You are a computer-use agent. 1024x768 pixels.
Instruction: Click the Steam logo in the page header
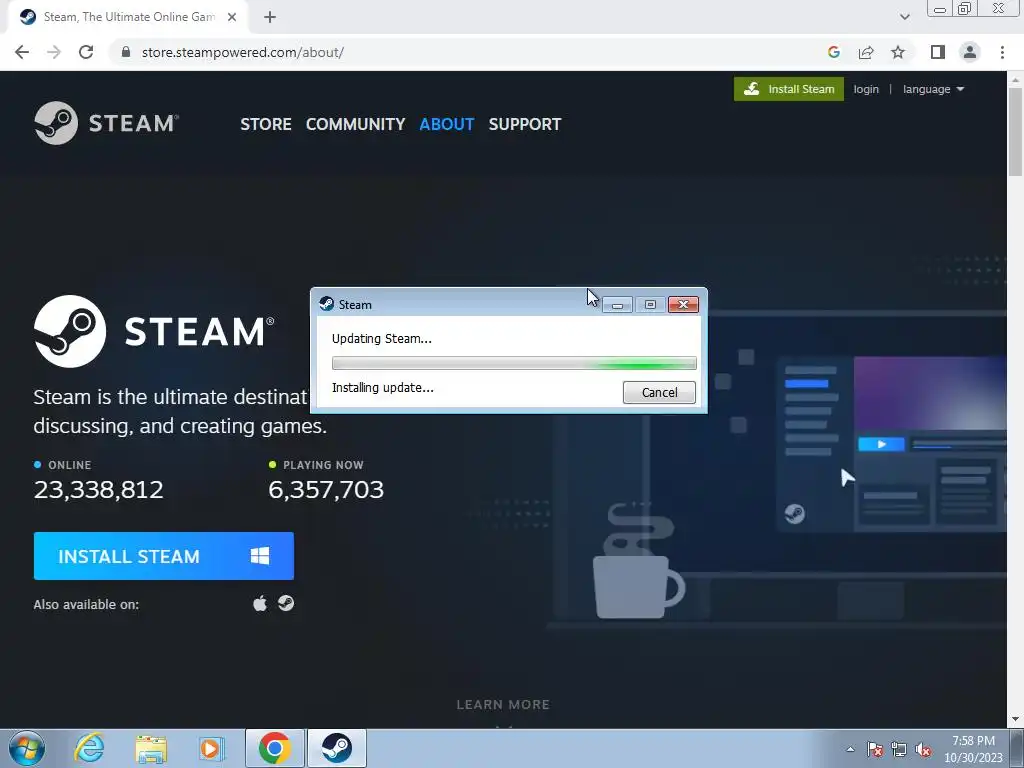106,123
